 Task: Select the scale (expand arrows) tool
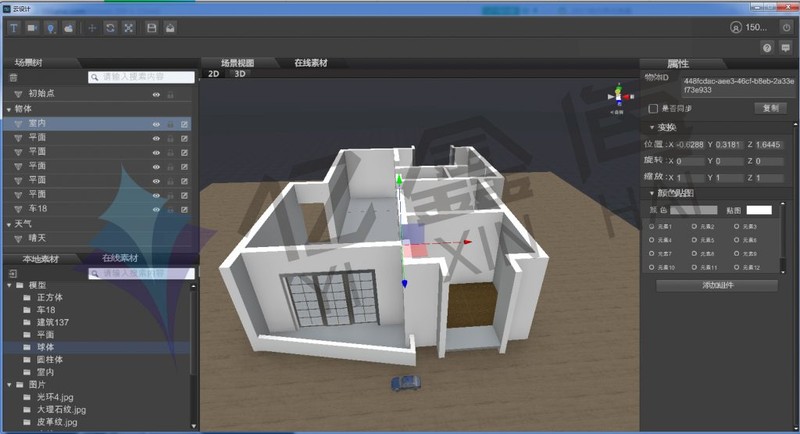[x=129, y=28]
